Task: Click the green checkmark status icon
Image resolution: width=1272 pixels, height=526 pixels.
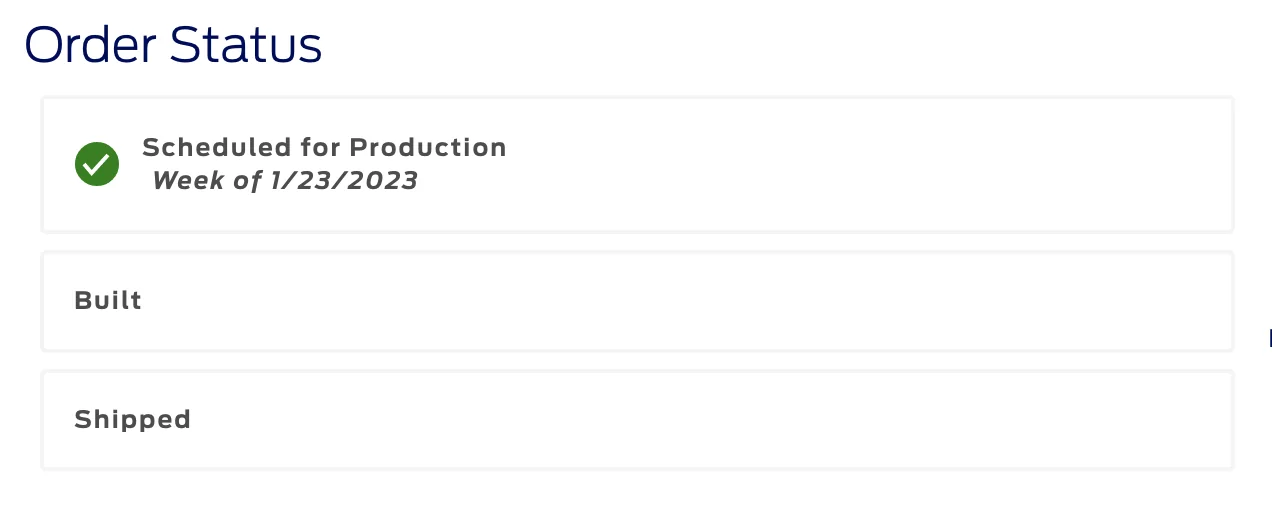Action: coord(97,164)
